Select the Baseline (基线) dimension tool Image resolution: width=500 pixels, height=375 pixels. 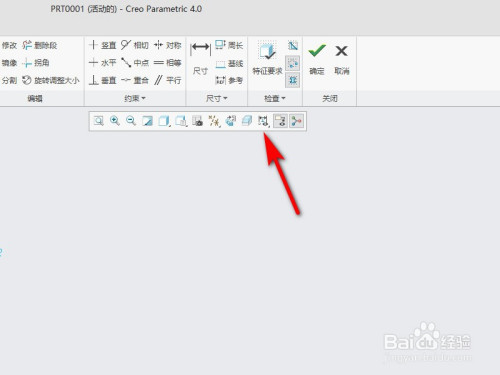click(x=229, y=63)
